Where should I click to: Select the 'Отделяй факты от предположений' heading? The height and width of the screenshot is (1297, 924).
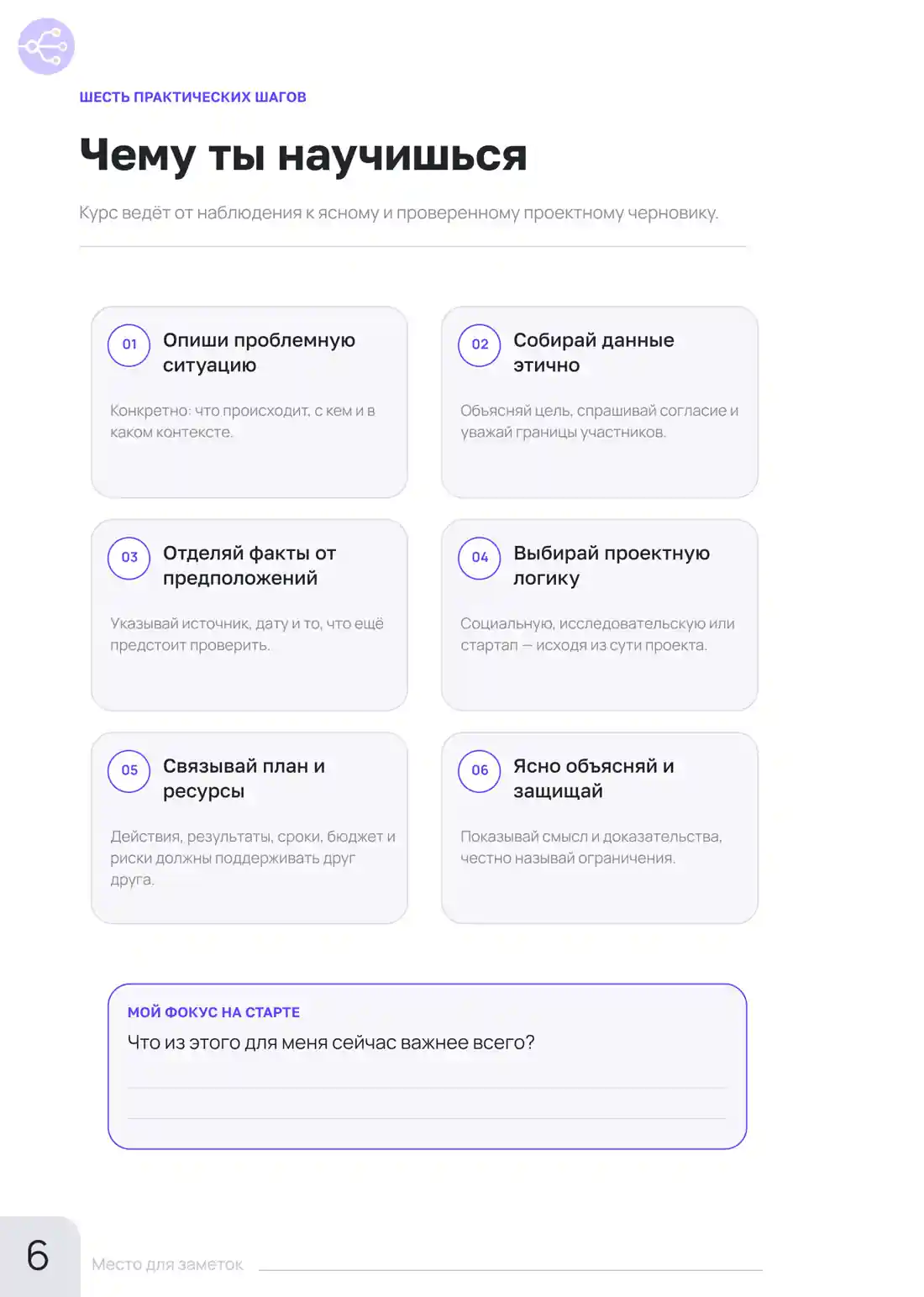249,565
